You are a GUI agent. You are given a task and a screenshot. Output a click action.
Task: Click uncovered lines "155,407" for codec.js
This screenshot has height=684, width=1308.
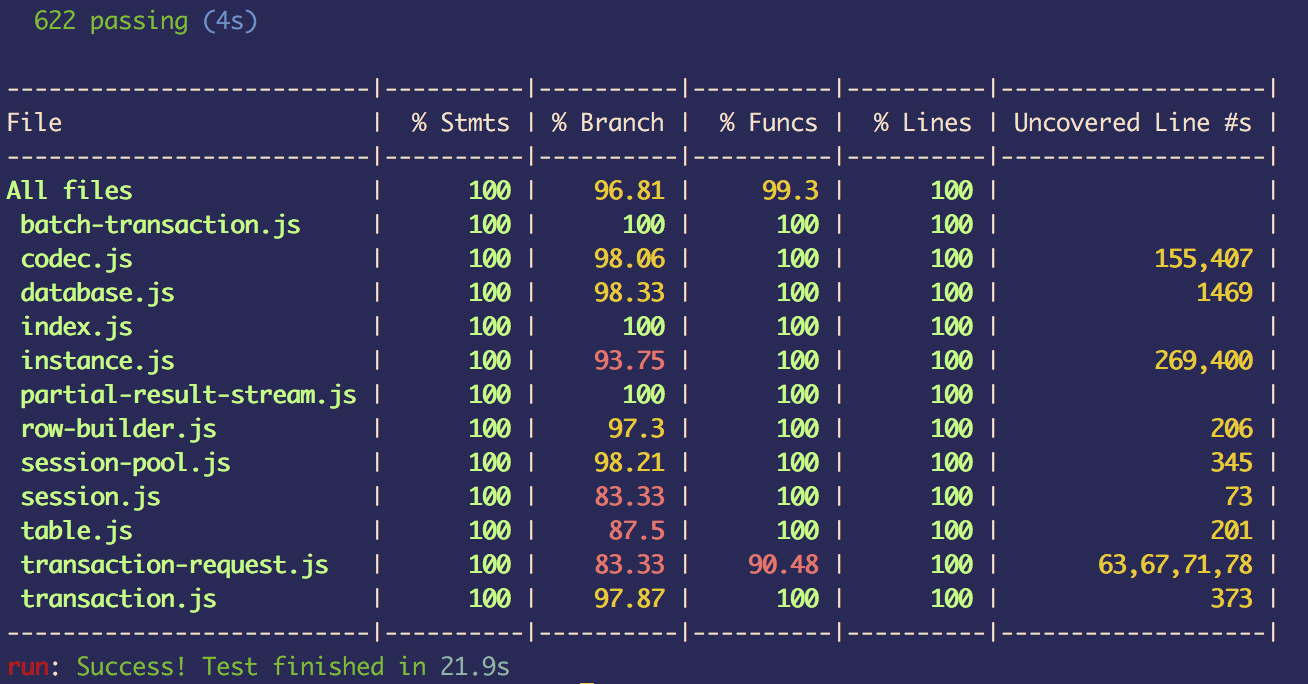(x=1203, y=259)
